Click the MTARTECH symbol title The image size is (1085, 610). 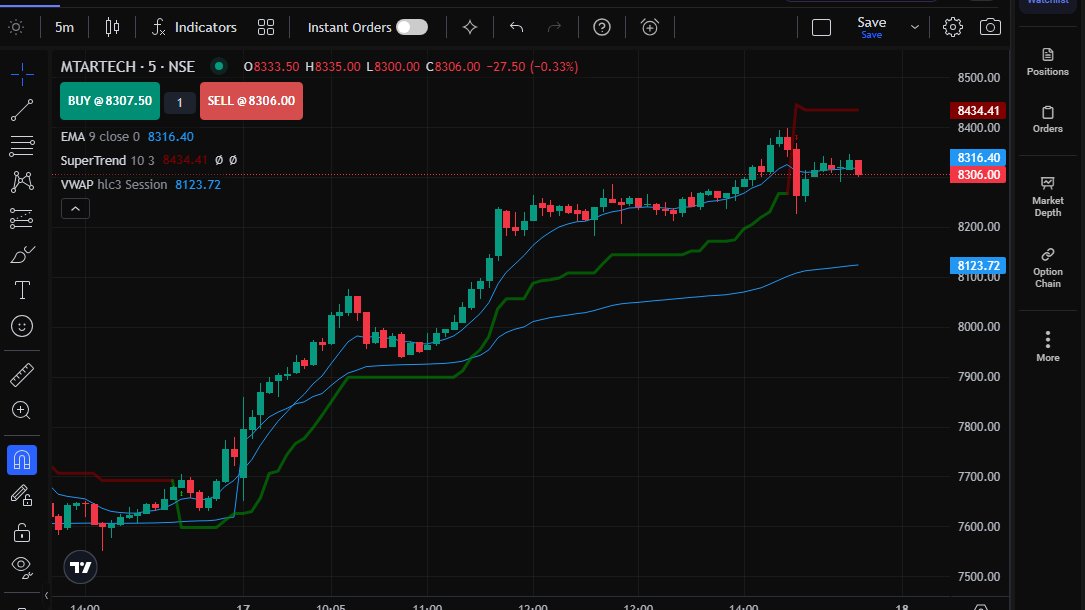(128, 66)
